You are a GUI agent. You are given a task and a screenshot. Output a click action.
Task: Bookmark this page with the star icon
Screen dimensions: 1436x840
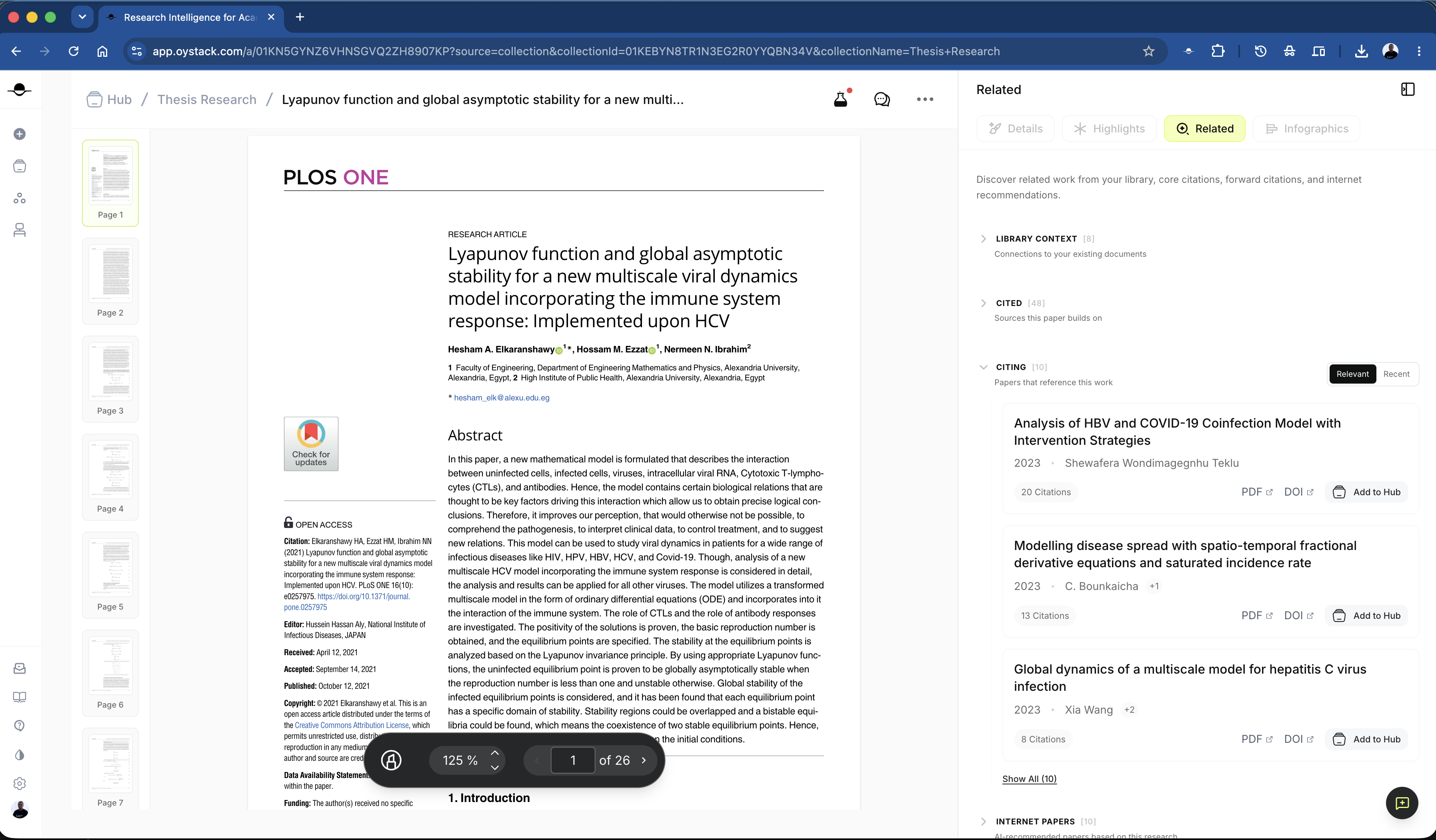(1148, 51)
